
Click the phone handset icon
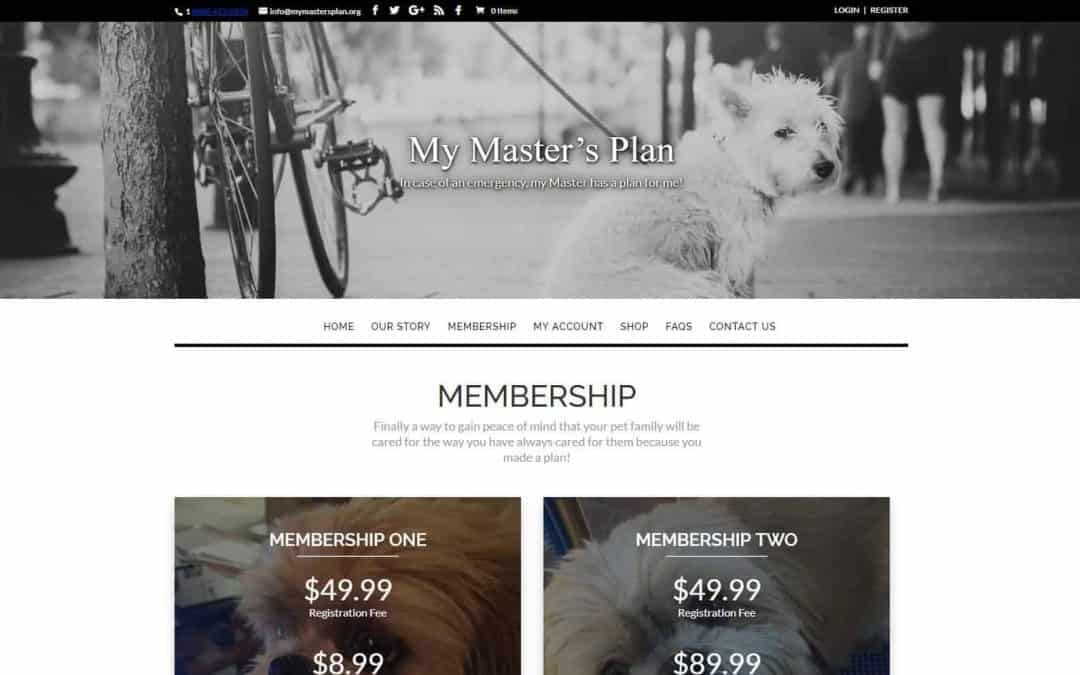[178, 12]
